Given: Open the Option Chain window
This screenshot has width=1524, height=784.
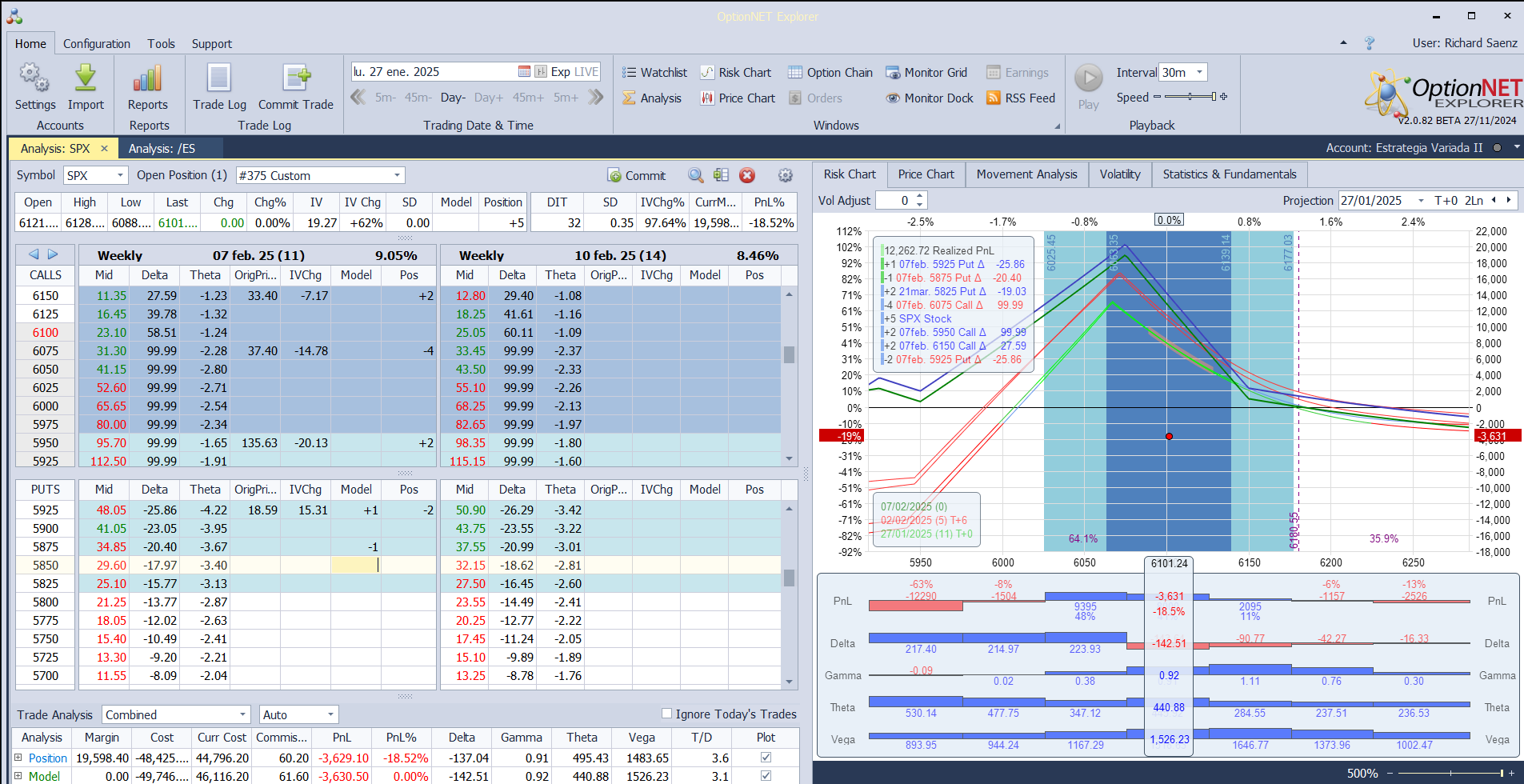Looking at the screenshot, I should tap(830, 73).
